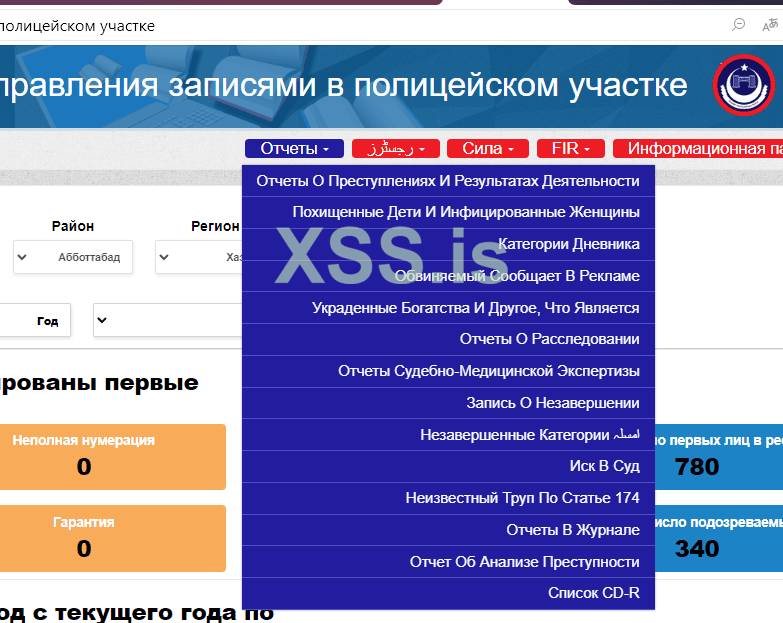Click the blue card showing 340
Viewport: 783px width, 623px height.
718,538
